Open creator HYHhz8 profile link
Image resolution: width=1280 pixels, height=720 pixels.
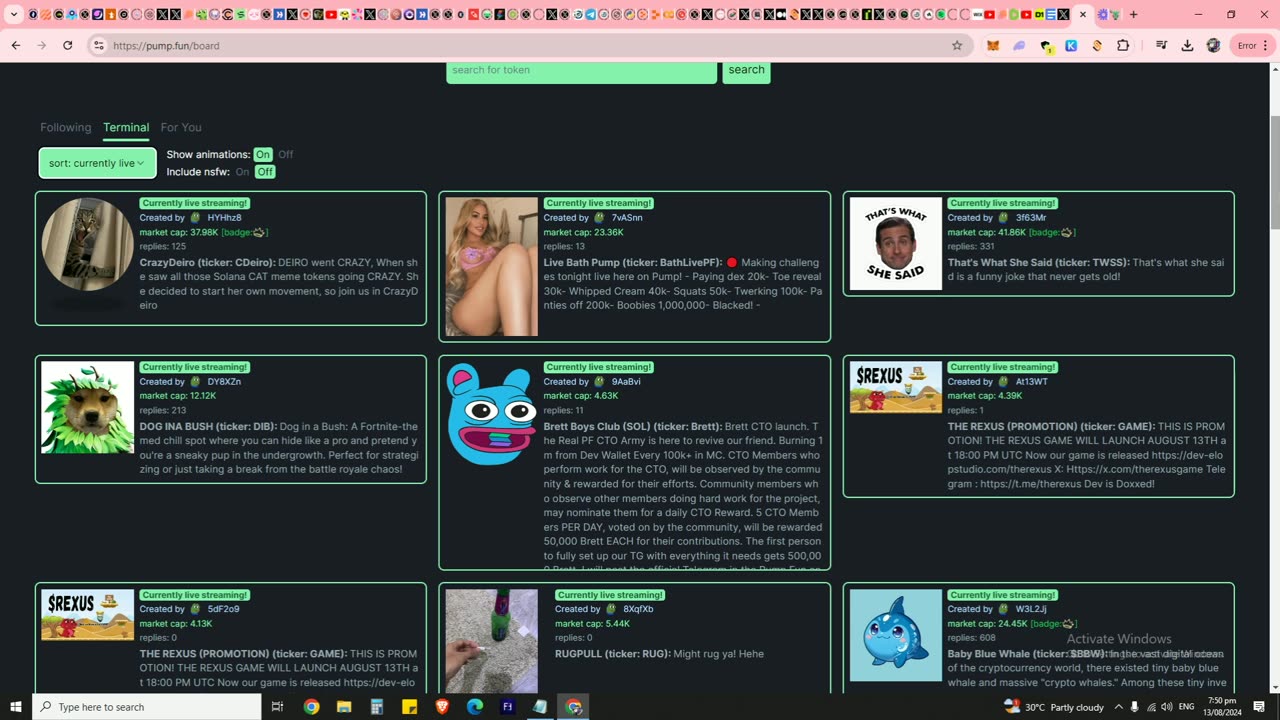coord(224,218)
